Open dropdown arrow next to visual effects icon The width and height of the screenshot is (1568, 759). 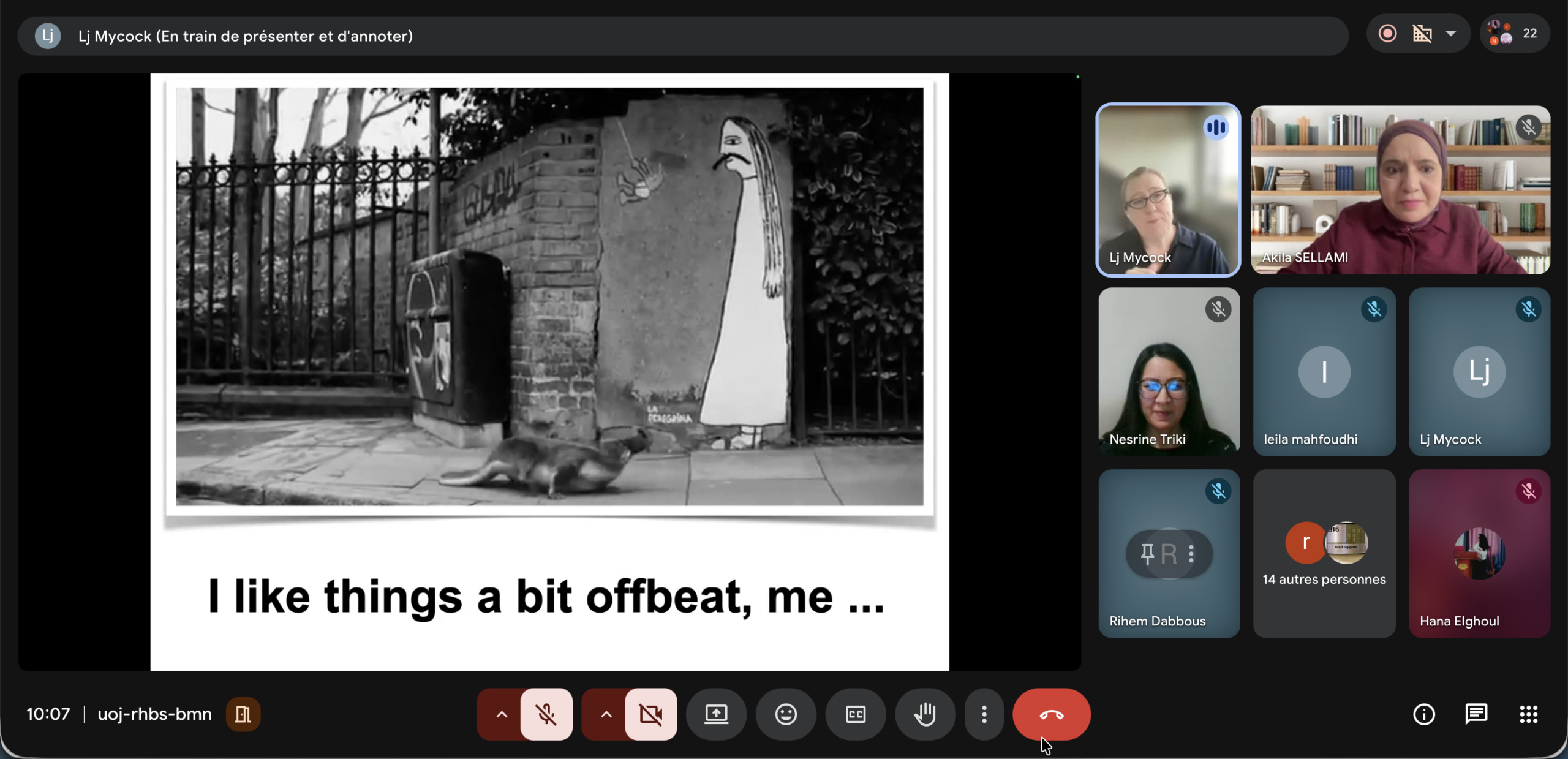pyautogui.click(x=1450, y=34)
